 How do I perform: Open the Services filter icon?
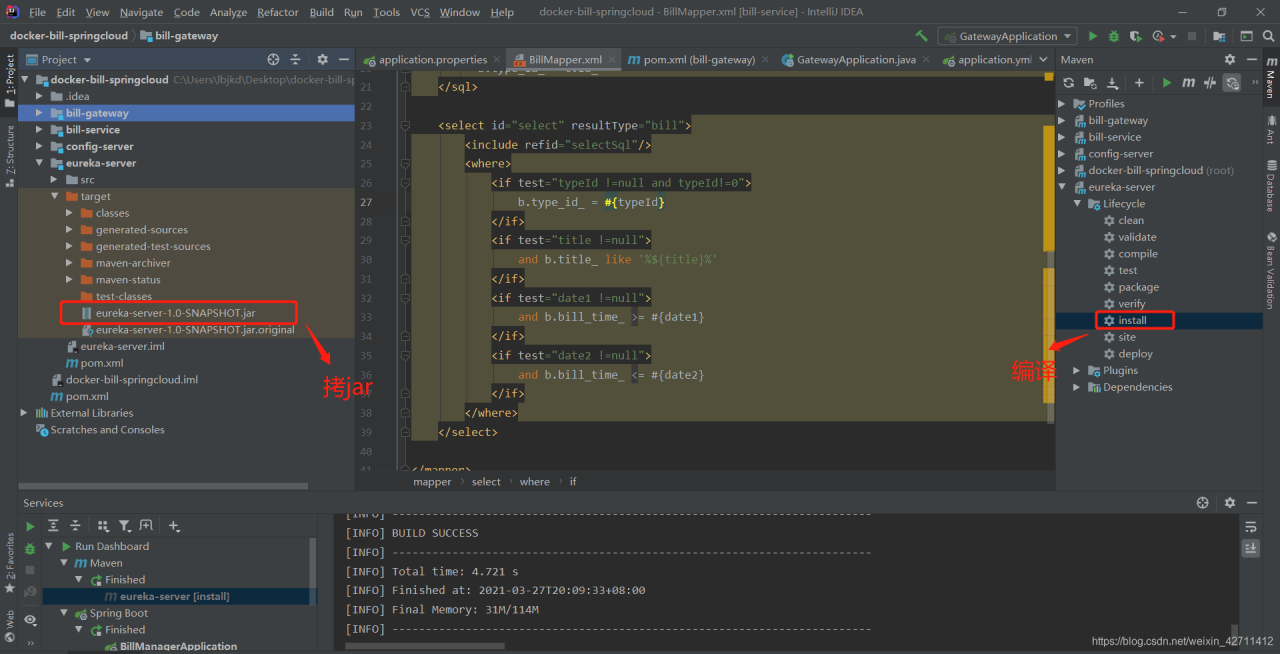[124, 526]
